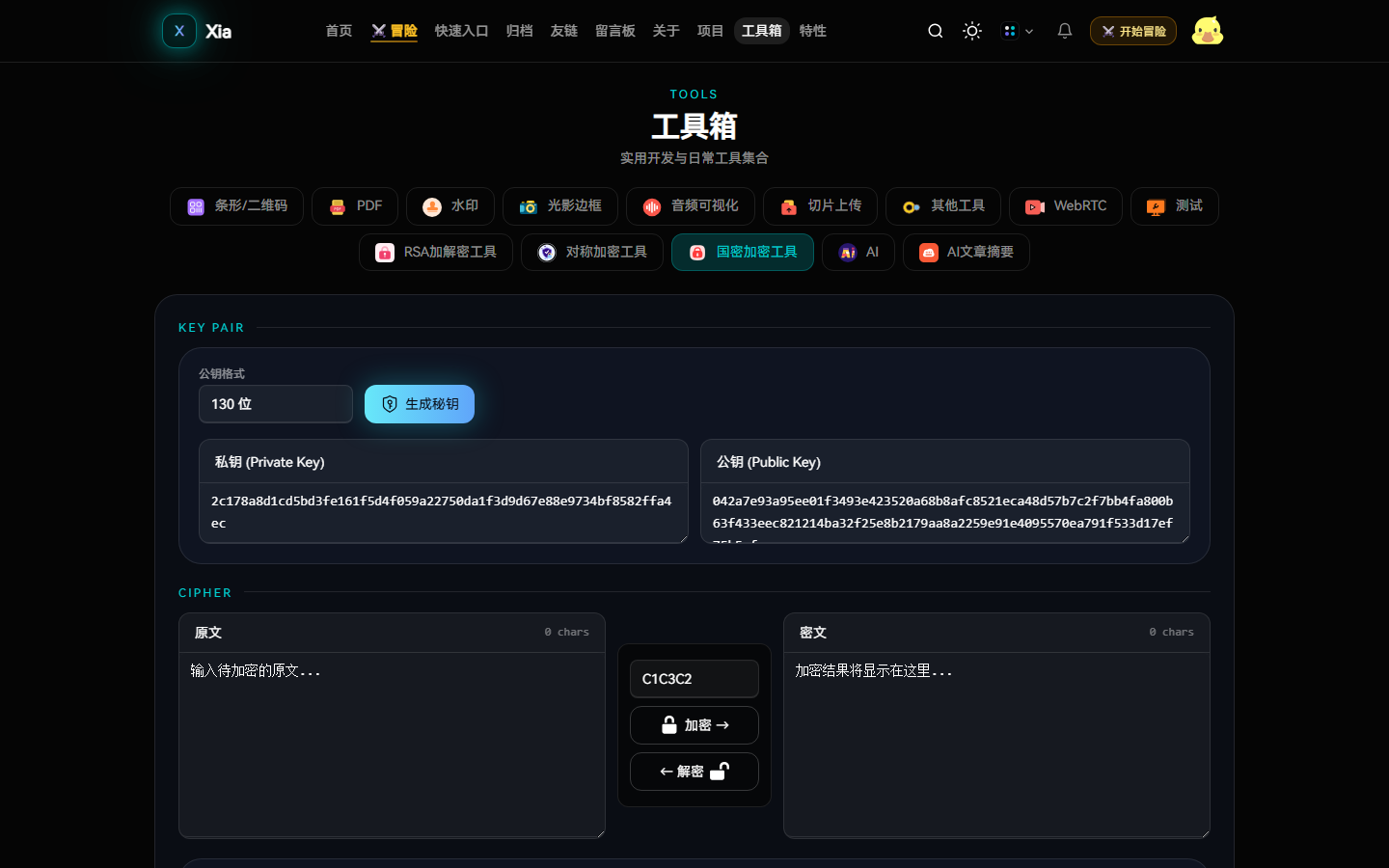Click the KEY PAIR section label
This screenshot has width=1389, height=868.
(x=211, y=328)
